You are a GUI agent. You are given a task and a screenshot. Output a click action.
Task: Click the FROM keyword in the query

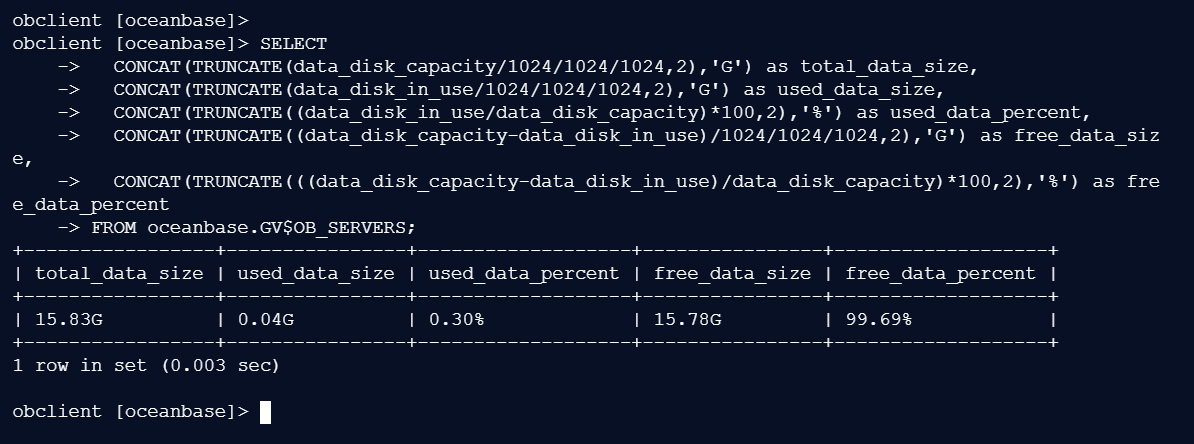113,227
